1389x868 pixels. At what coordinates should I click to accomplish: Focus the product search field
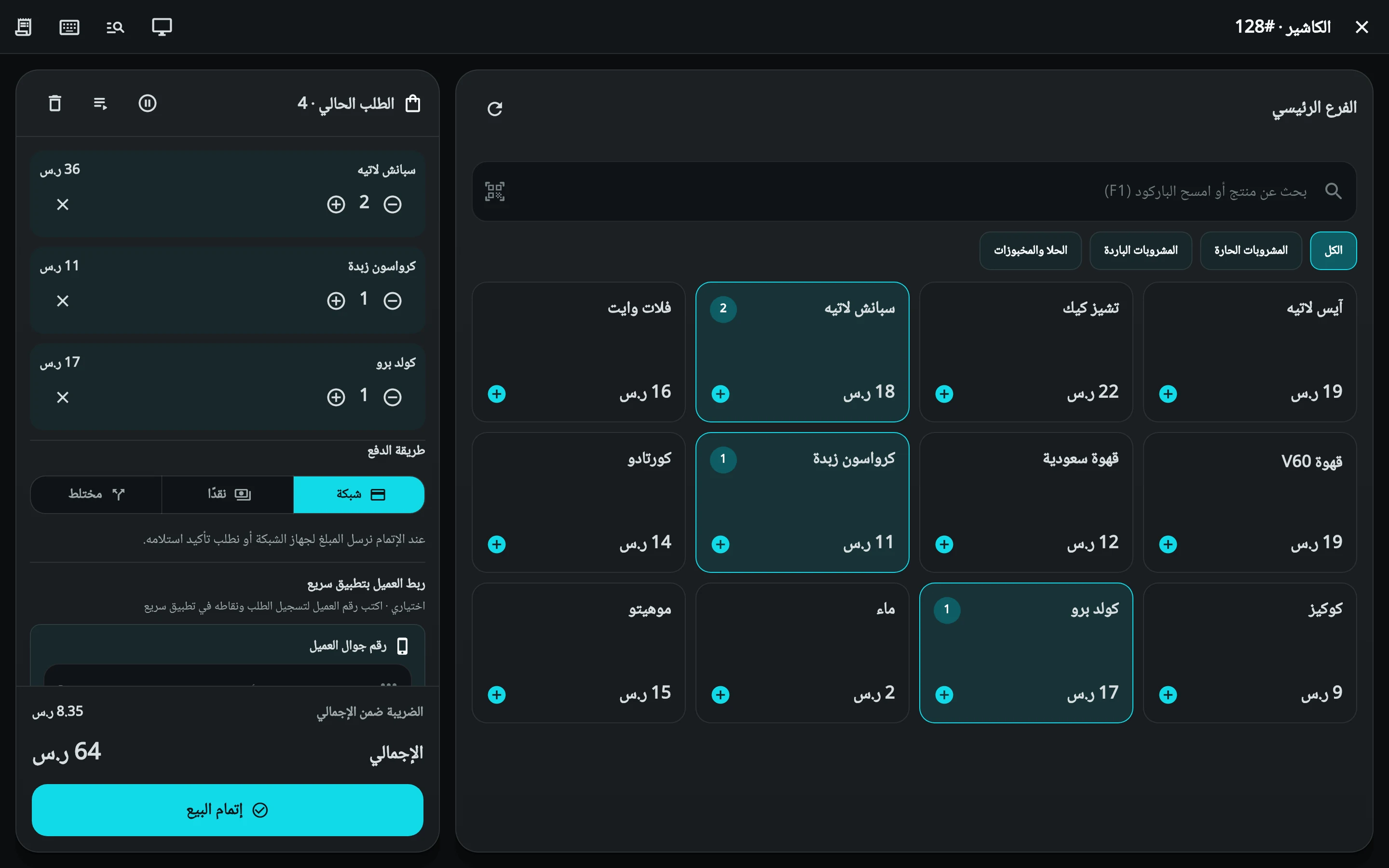tap(914, 191)
